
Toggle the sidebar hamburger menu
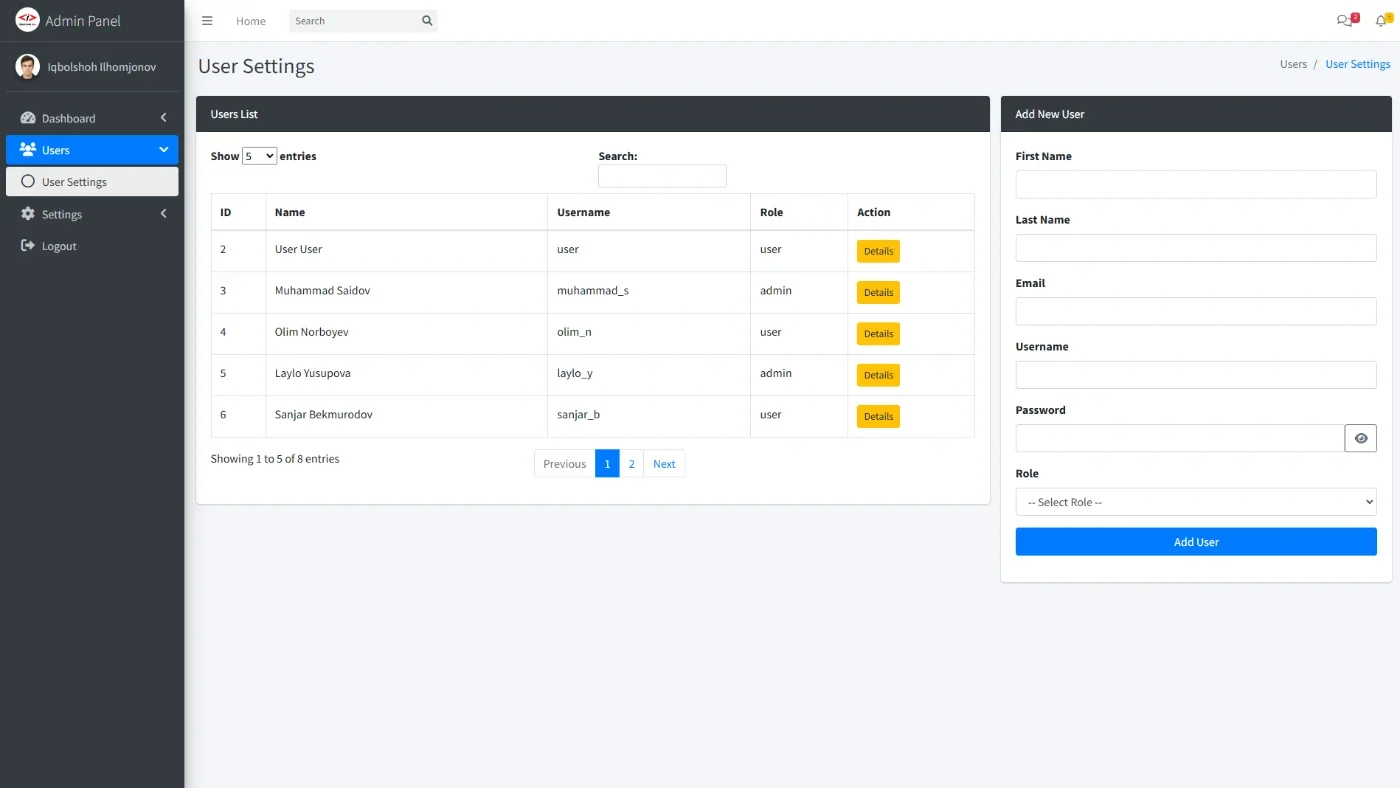point(207,21)
